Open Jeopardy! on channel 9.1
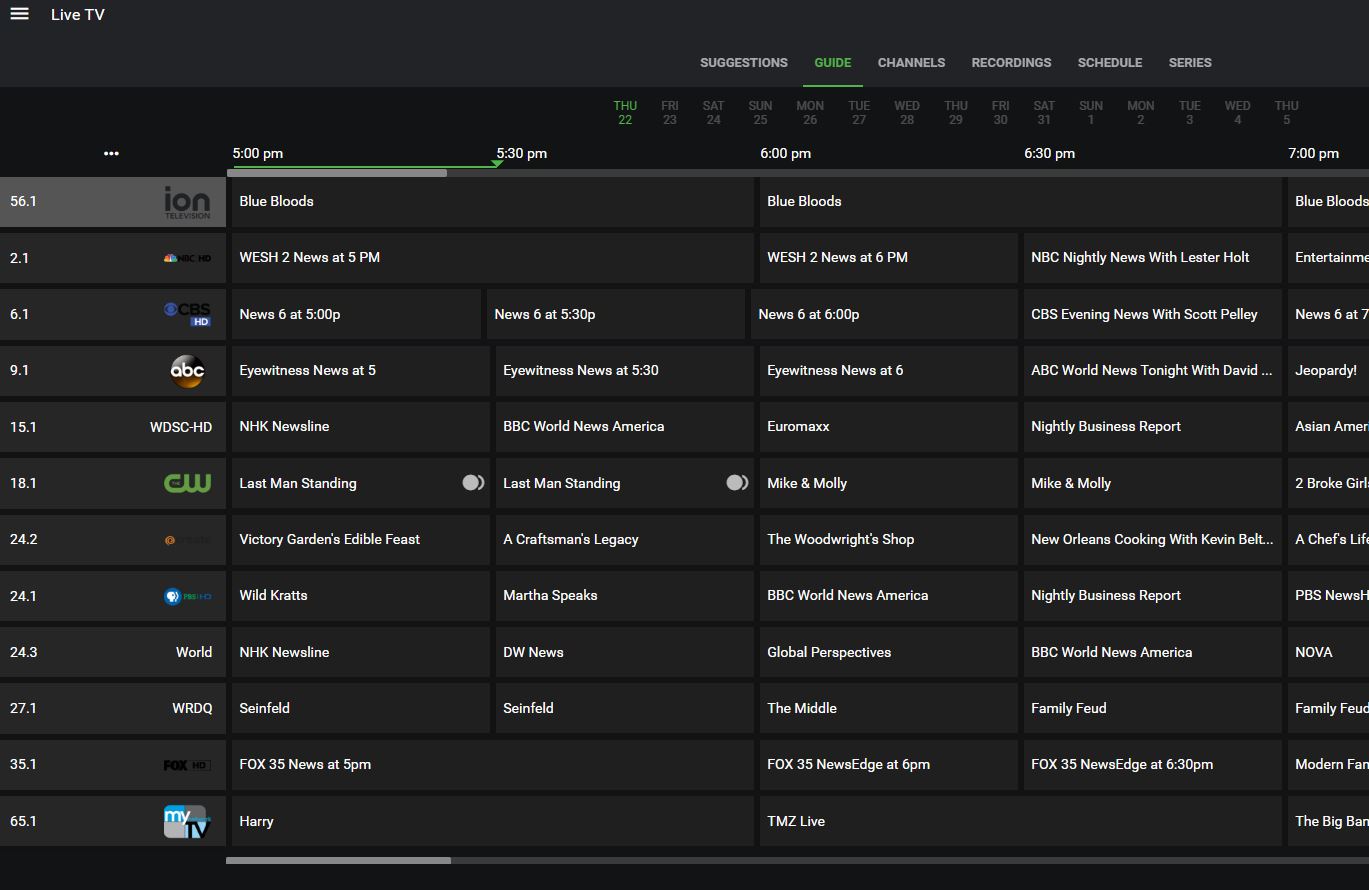The image size is (1369, 890). [1328, 370]
